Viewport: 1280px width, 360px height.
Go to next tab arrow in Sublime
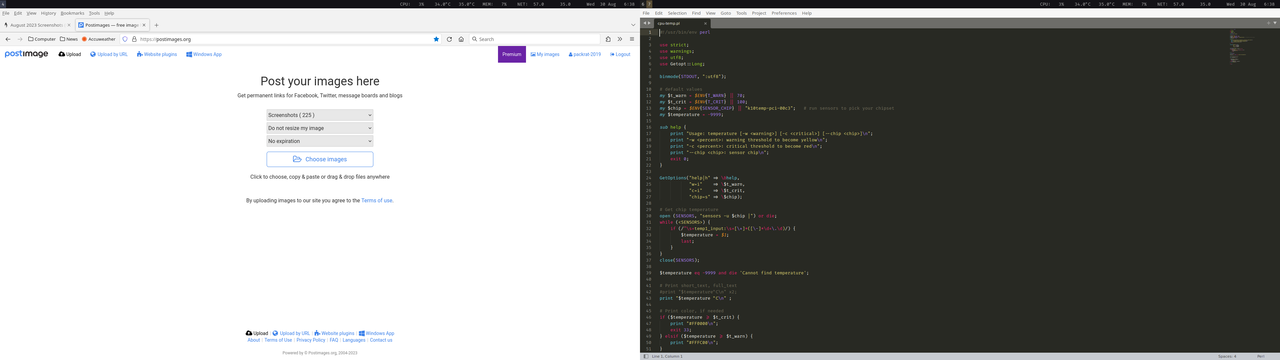coord(649,23)
